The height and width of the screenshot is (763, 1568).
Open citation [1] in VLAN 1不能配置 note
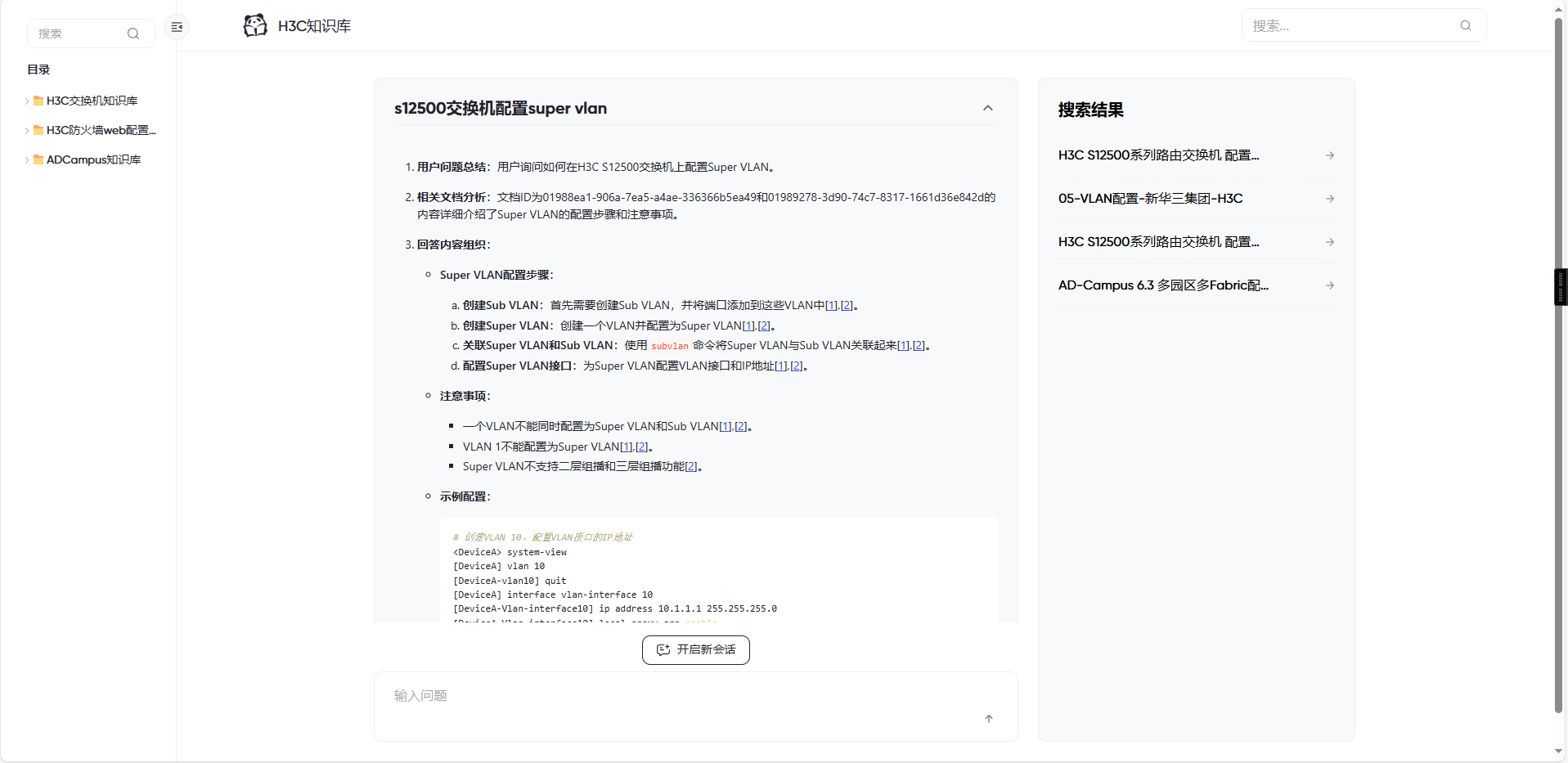point(627,447)
